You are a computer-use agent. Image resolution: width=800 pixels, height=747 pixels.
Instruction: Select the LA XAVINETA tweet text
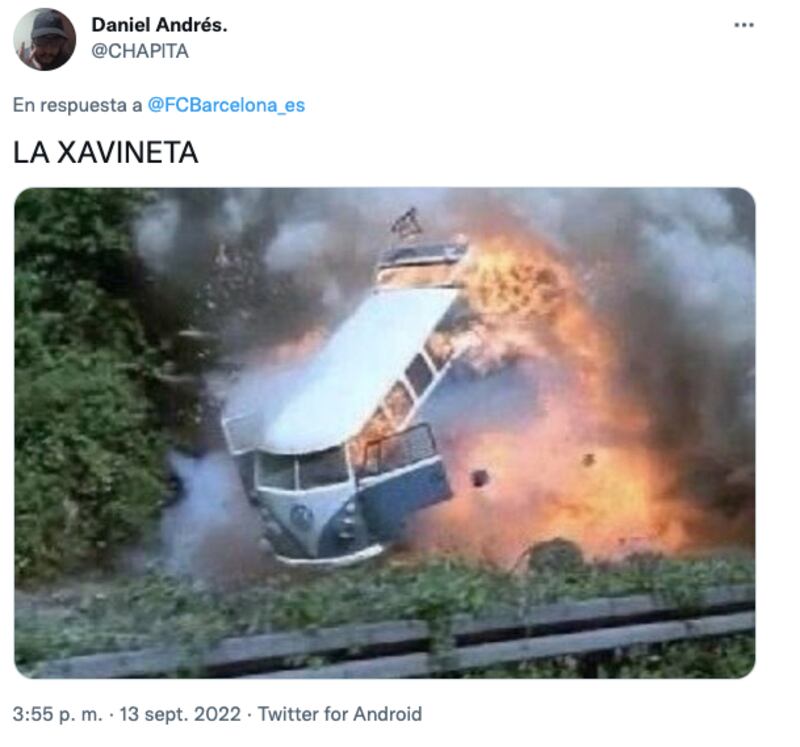coord(106,153)
